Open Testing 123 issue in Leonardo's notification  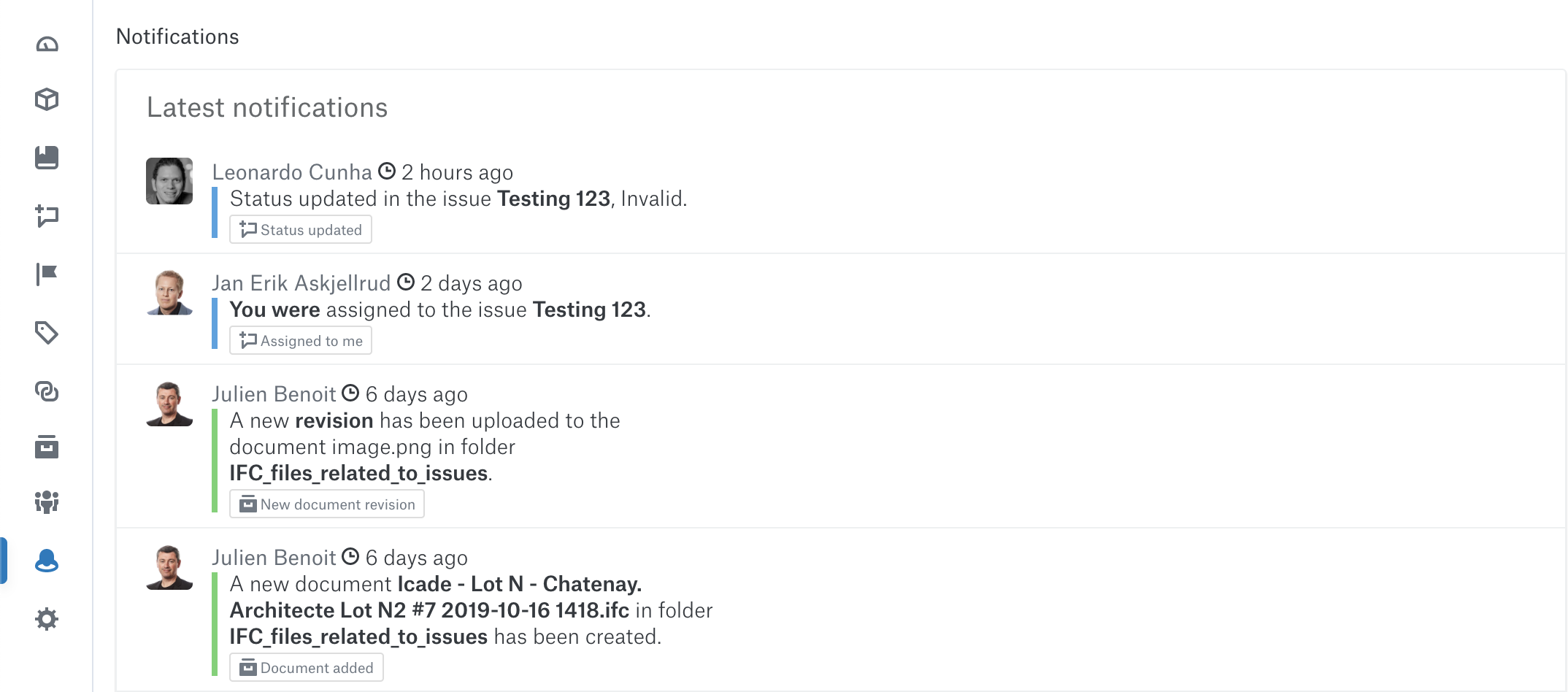point(553,199)
